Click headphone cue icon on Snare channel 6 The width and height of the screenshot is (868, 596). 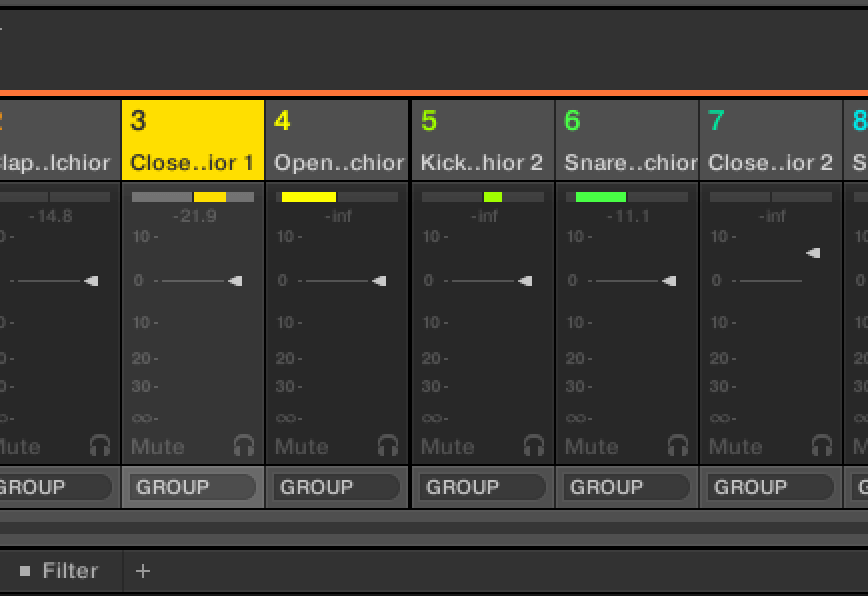[x=678, y=445]
